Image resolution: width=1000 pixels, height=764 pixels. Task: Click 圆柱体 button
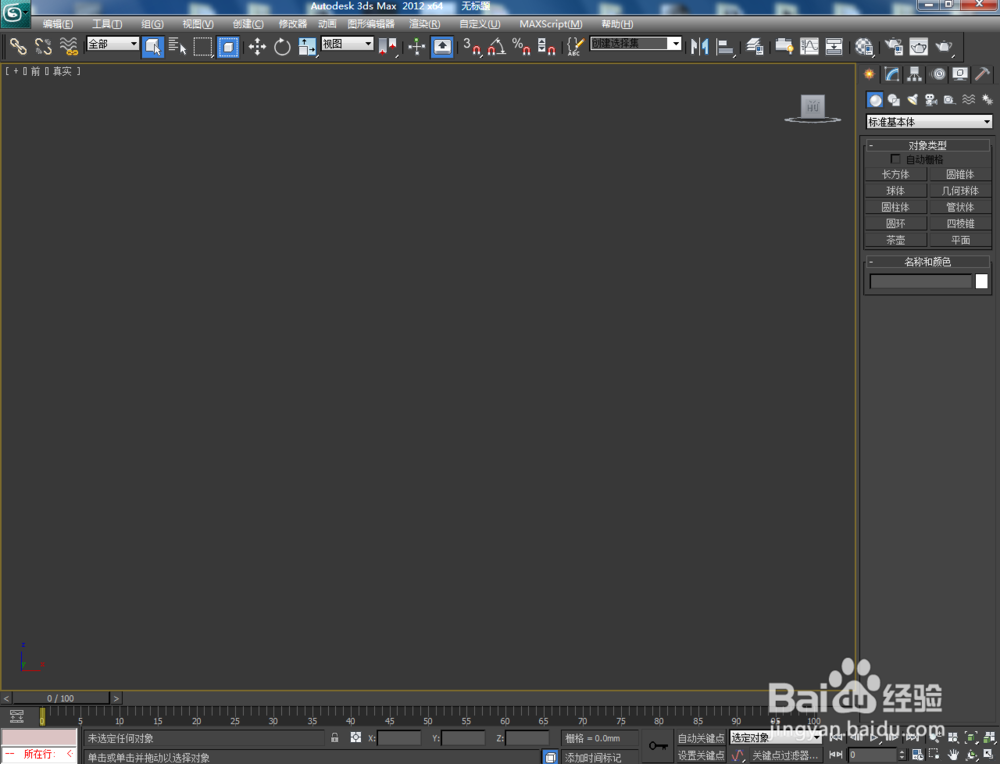click(895, 207)
